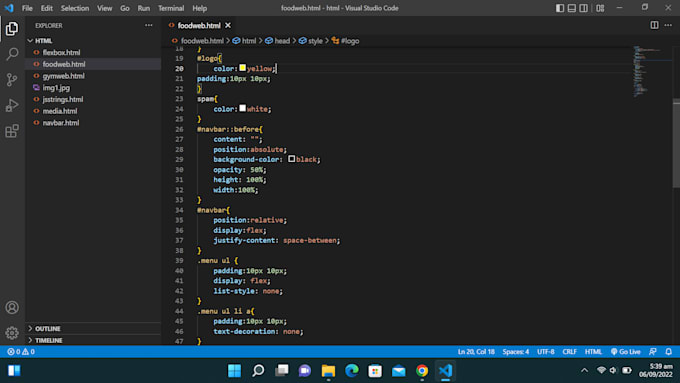Screen dimensions: 680x383
Task: Change encoding via UTF-8 status
Action: click(546, 352)
